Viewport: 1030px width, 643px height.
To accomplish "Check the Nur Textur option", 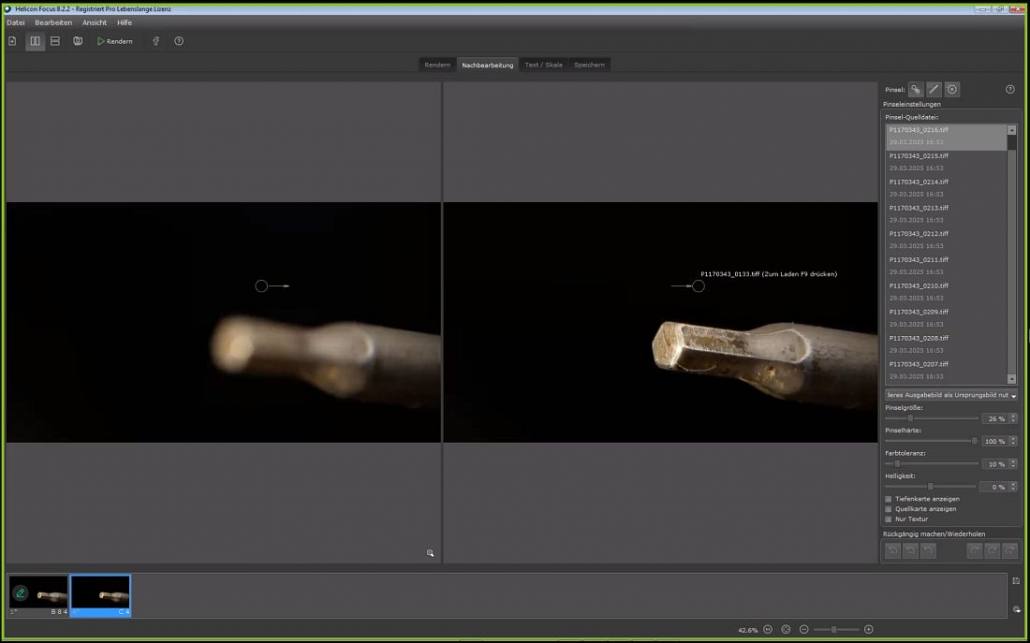I will tap(889, 519).
